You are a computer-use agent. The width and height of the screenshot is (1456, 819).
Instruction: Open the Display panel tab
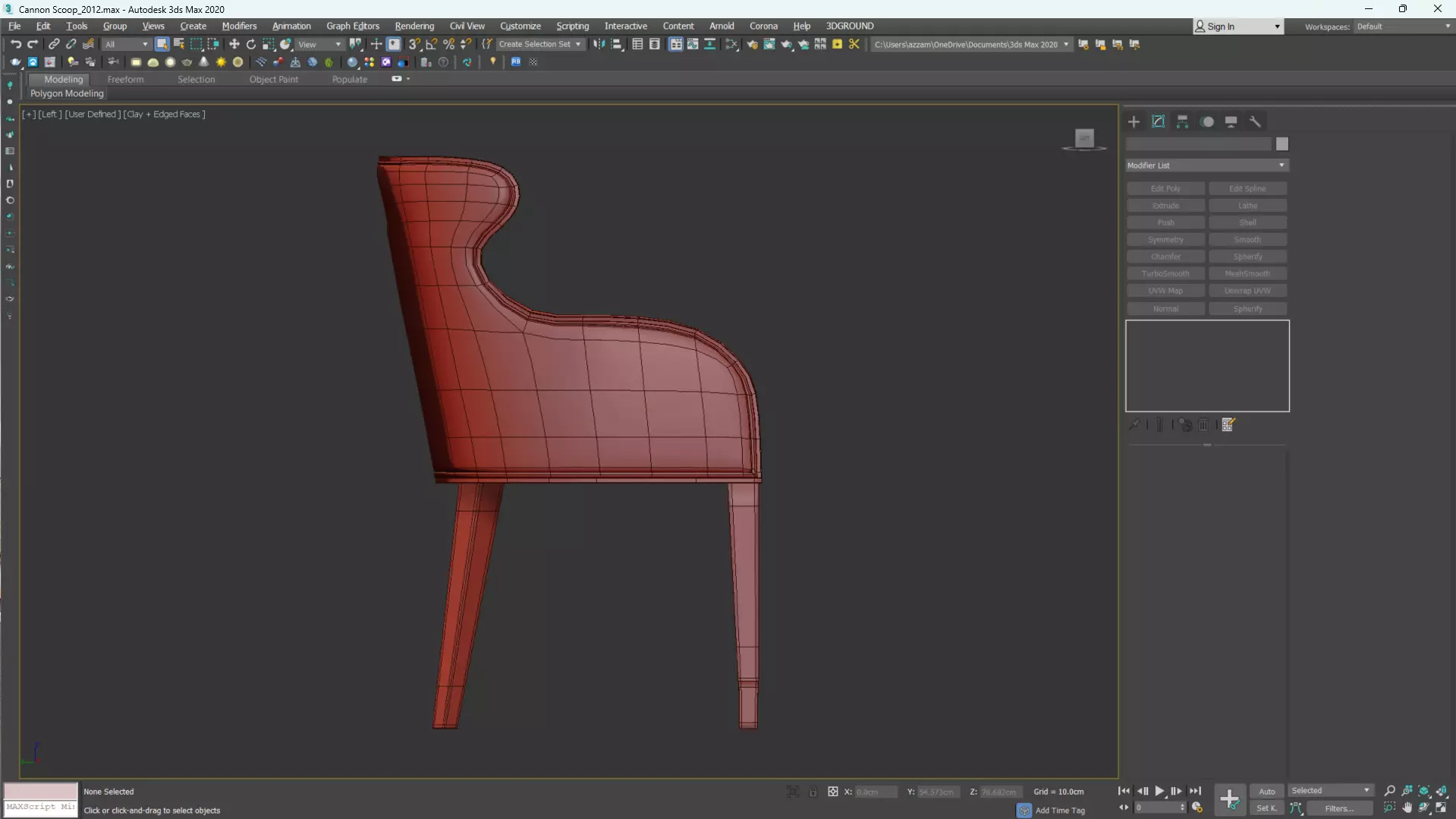point(1231,121)
